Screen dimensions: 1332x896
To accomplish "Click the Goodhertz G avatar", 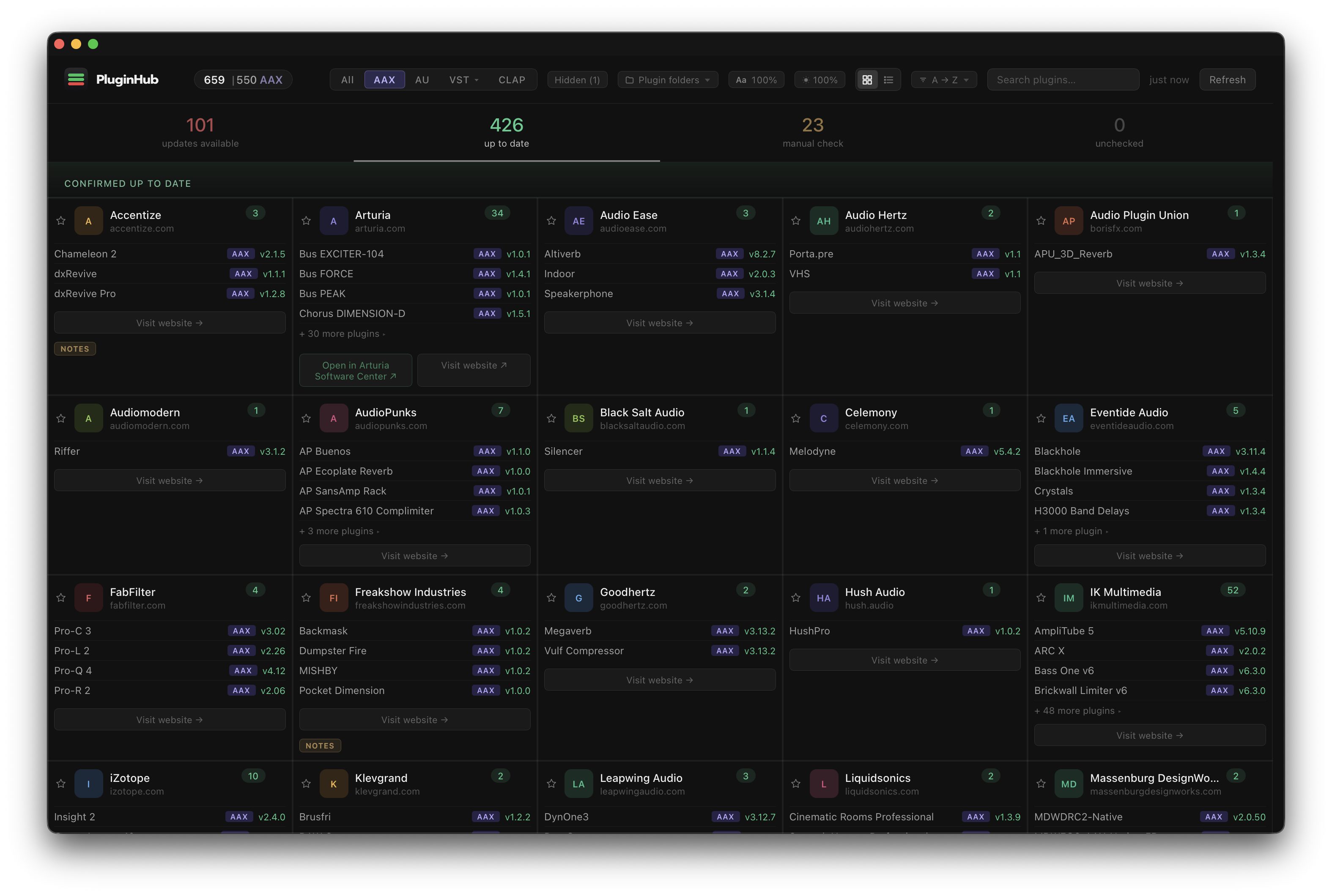I will click(x=578, y=598).
